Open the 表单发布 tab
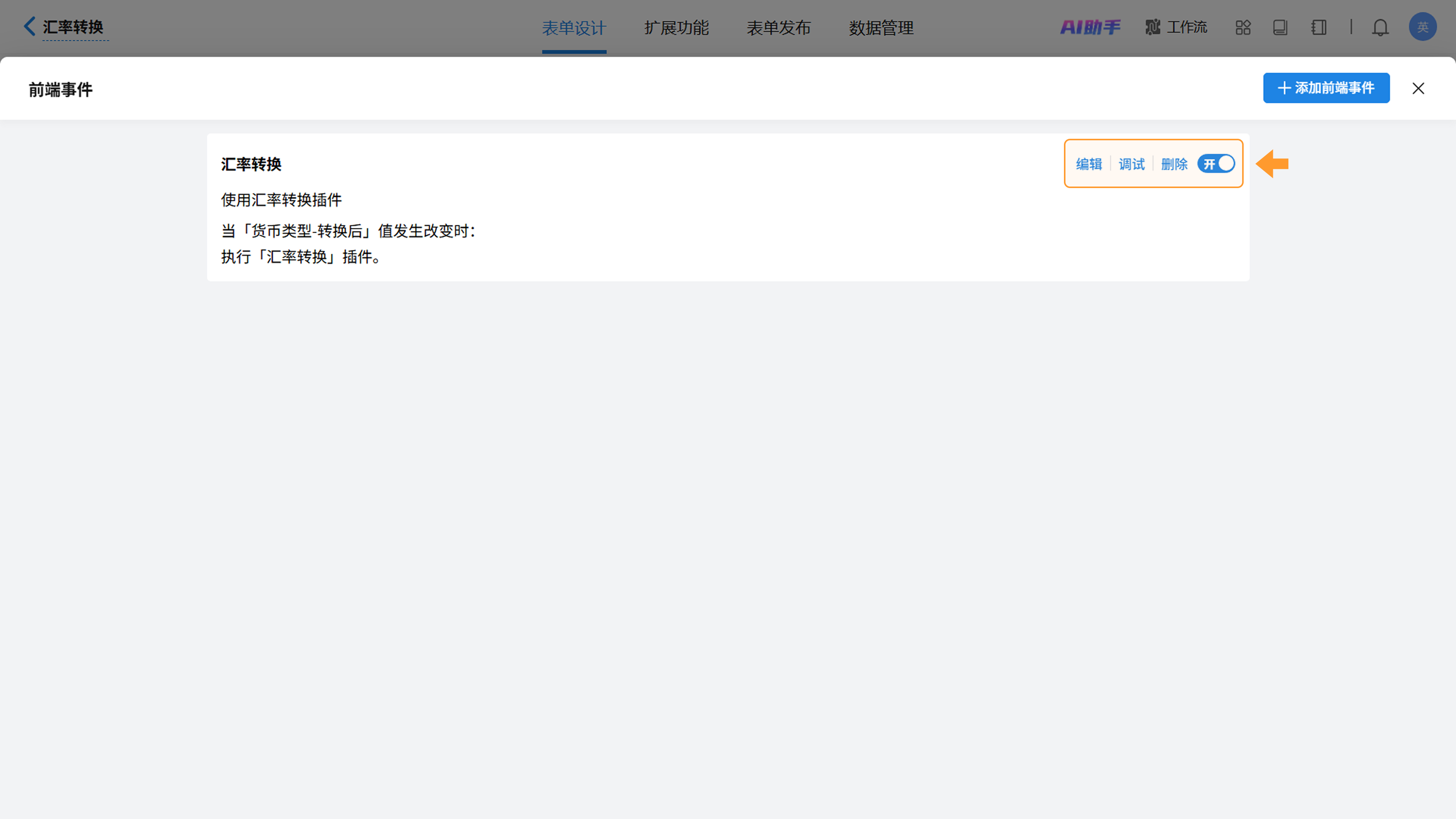 pyautogui.click(x=778, y=28)
